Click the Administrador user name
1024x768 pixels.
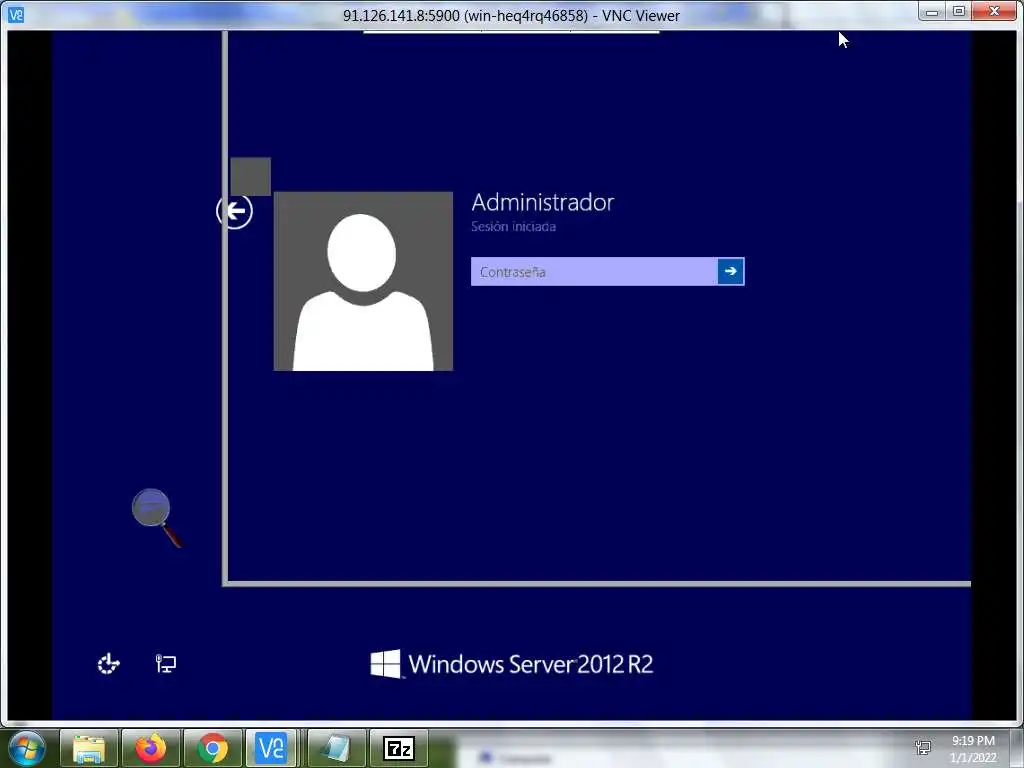tap(543, 202)
